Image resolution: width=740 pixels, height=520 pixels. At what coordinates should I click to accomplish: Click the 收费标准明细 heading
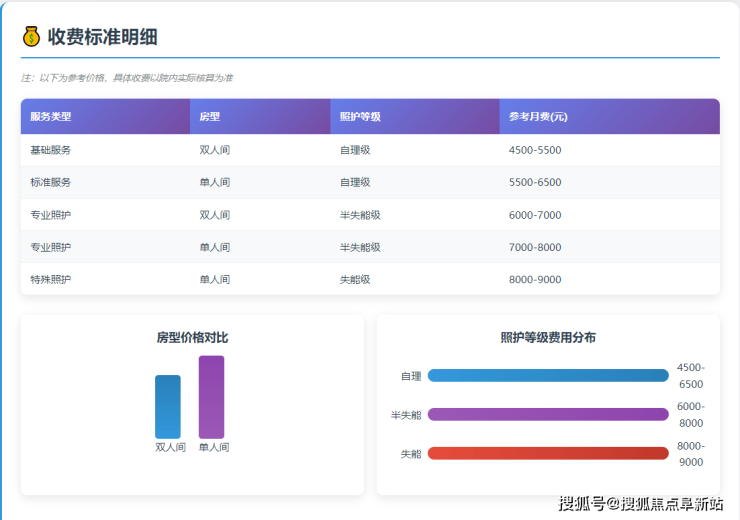click(x=103, y=37)
